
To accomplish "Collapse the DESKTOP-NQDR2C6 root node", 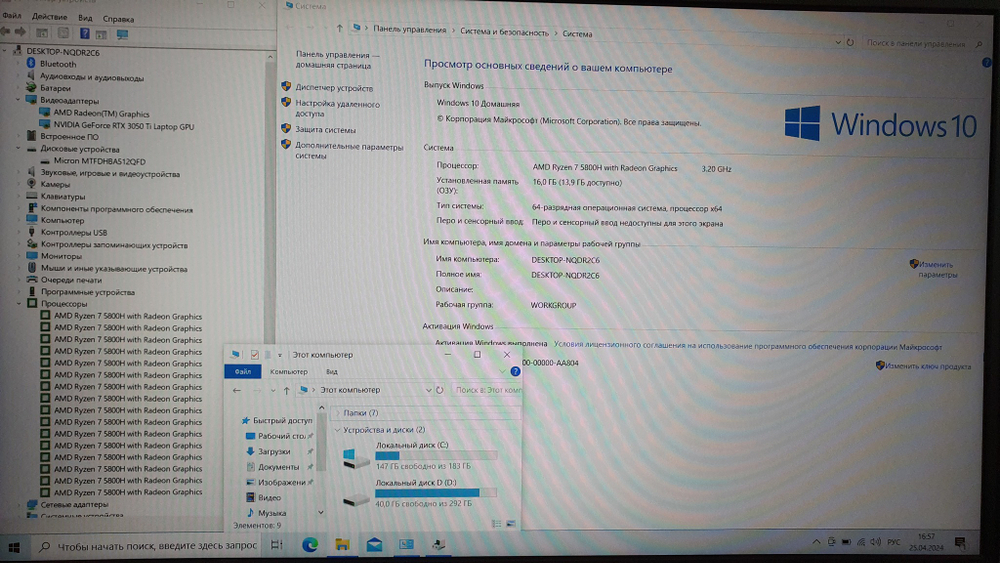I will coord(5,52).
